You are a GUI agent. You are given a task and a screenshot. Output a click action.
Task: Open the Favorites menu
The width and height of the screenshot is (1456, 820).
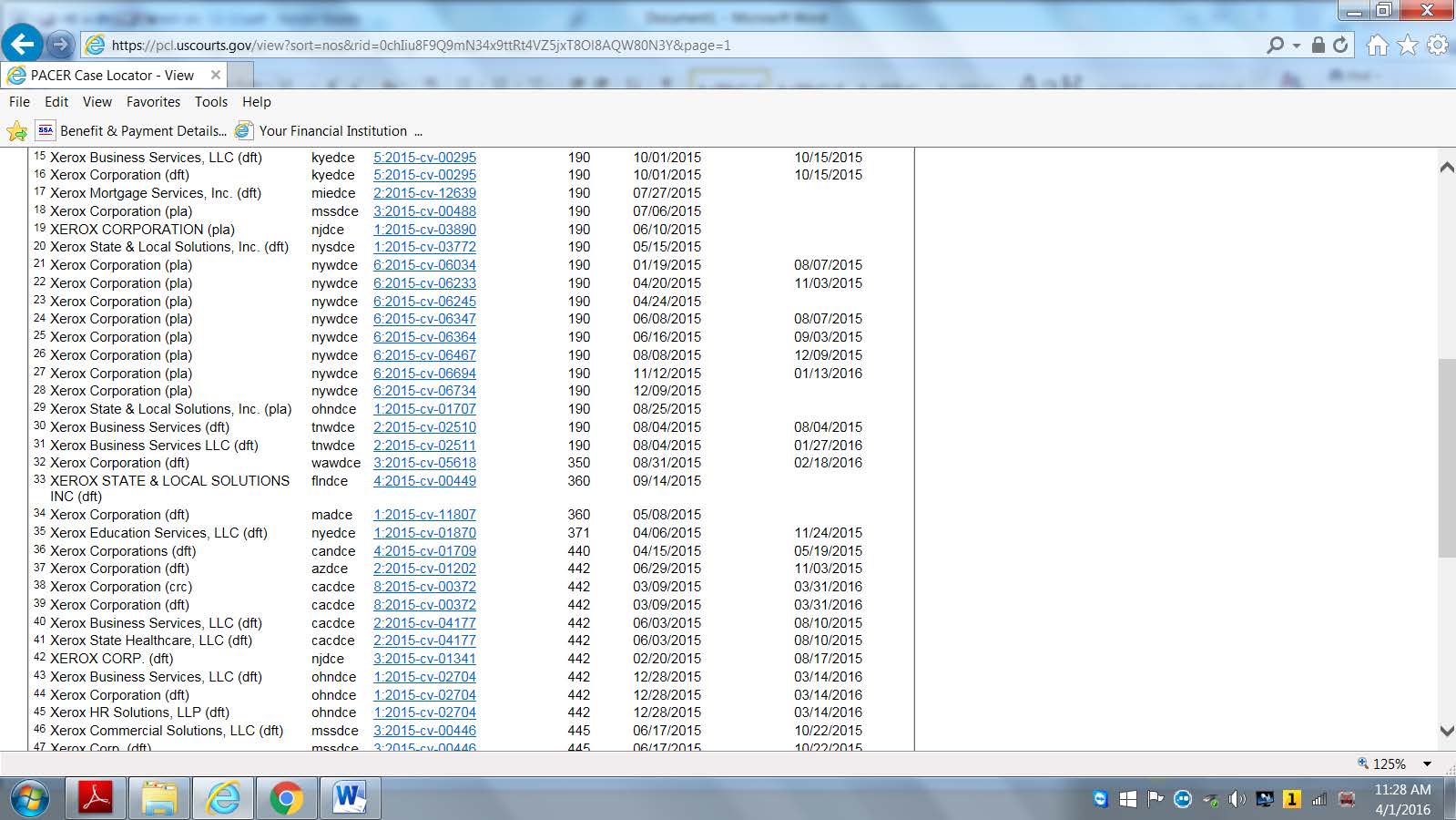pos(153,102)
